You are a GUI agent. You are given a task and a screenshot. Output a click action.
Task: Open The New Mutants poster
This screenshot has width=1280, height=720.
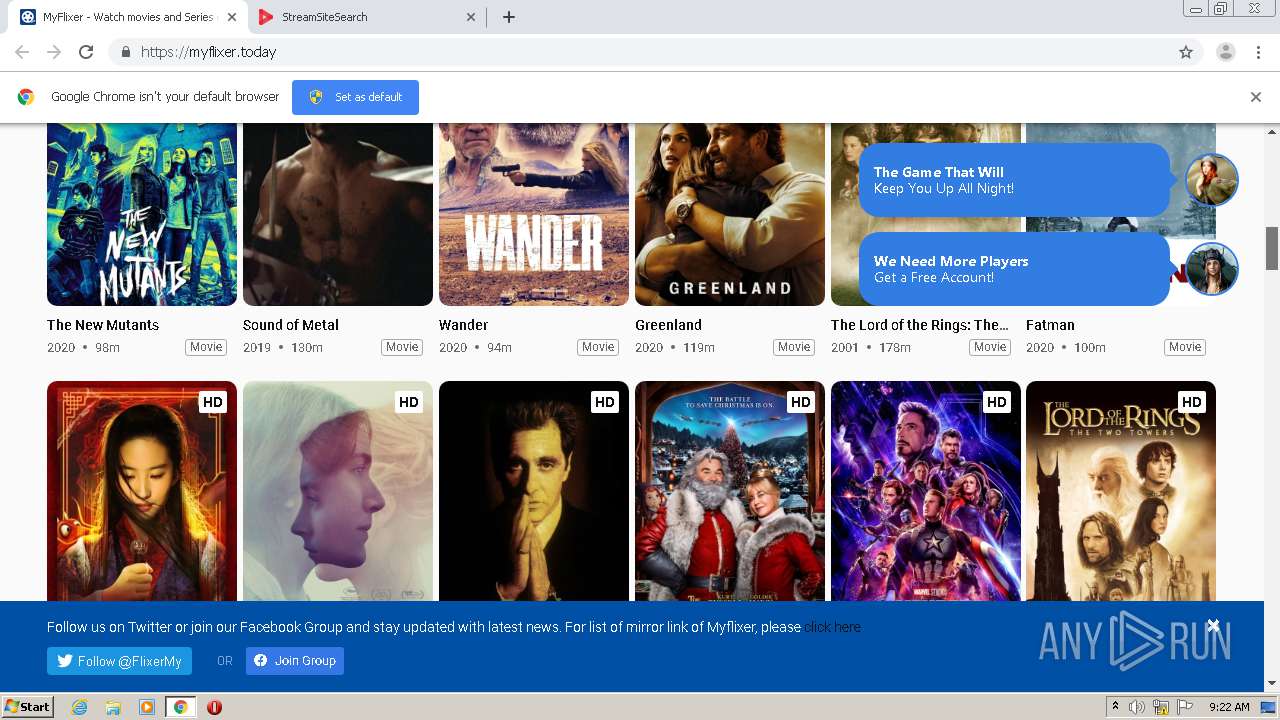(142, 214)
